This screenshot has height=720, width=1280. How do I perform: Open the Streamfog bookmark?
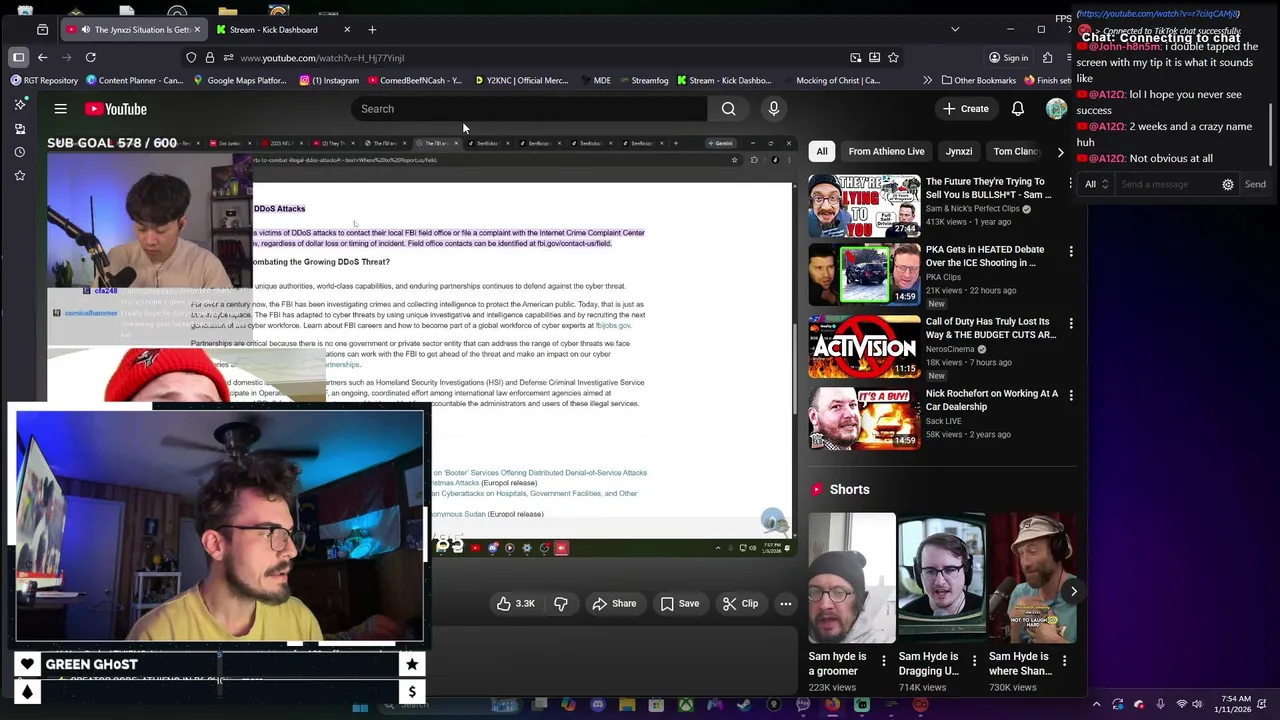(642, 80)
